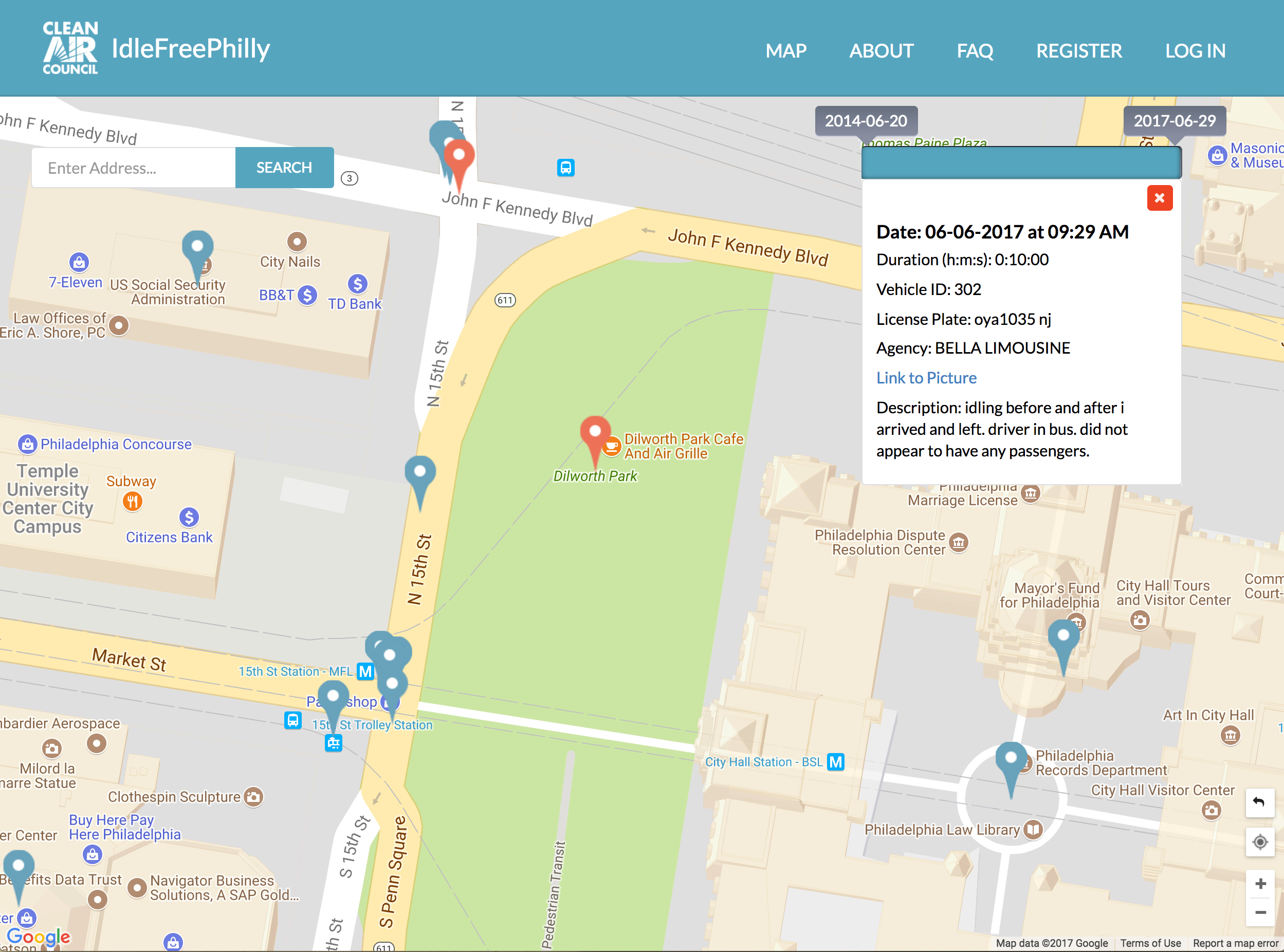Open the REGISTER page

(x=1079, y=51)
